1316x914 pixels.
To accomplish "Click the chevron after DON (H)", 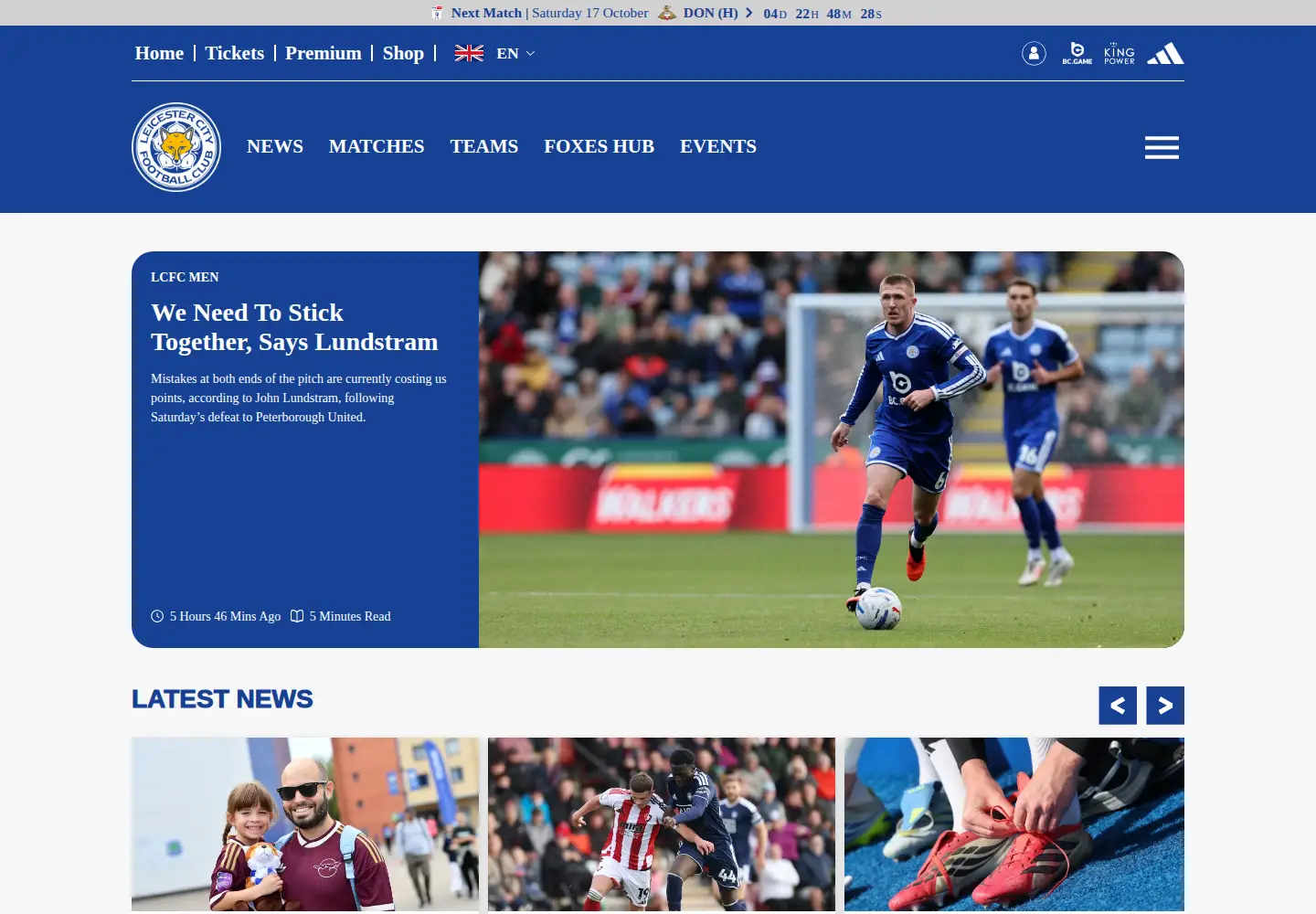I will 749,13.
